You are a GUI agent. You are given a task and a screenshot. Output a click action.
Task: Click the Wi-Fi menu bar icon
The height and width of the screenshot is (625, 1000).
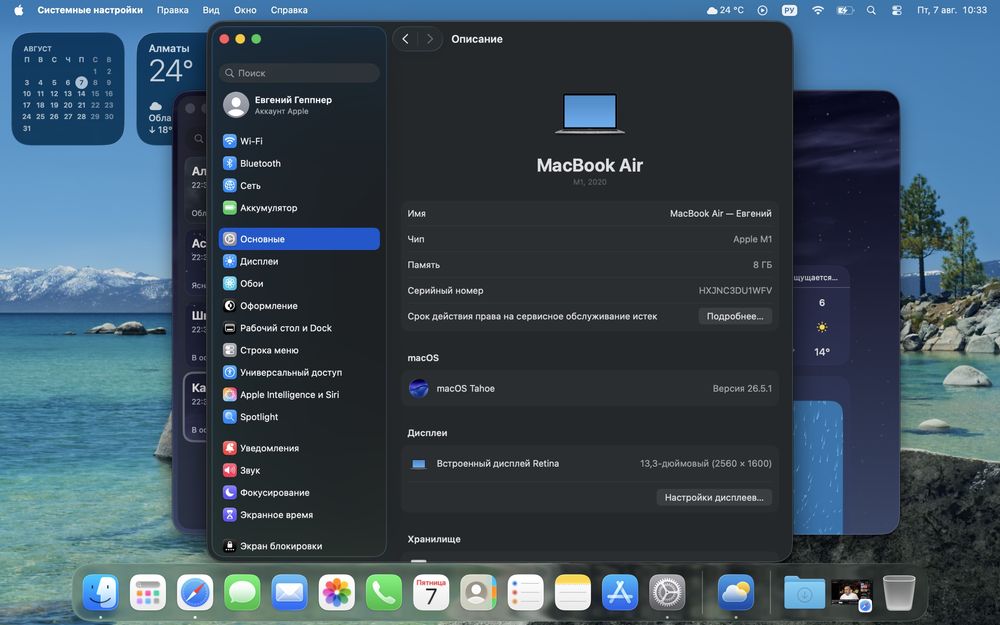click(818, 10)
